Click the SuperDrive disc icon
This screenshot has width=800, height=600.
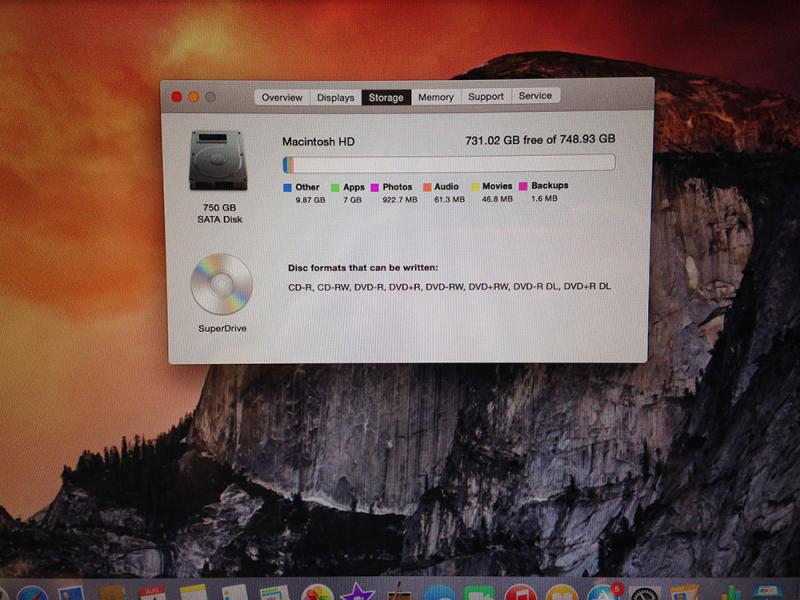[221, 284]
